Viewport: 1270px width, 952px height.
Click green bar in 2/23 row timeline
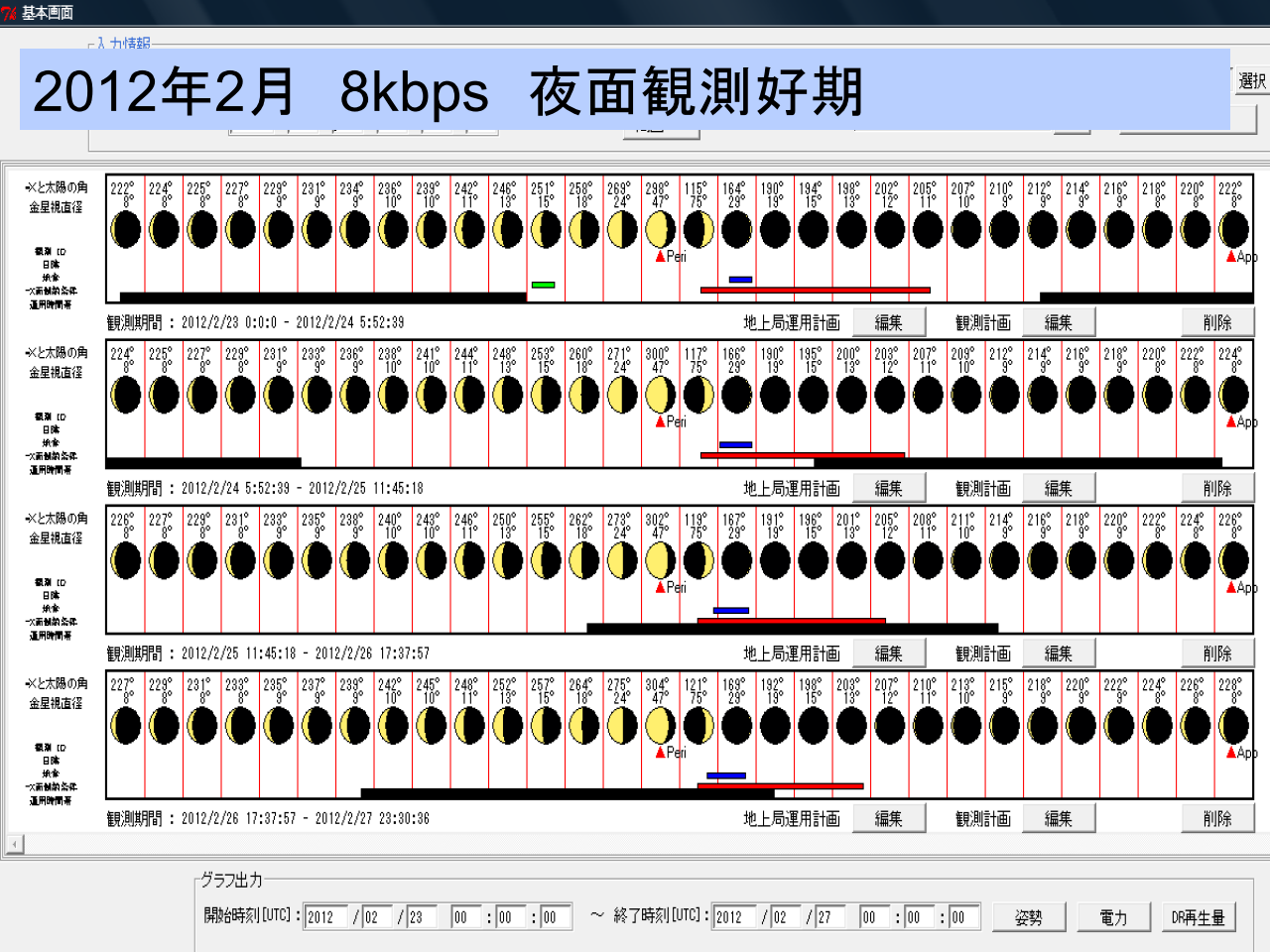(x=543, y=285)
